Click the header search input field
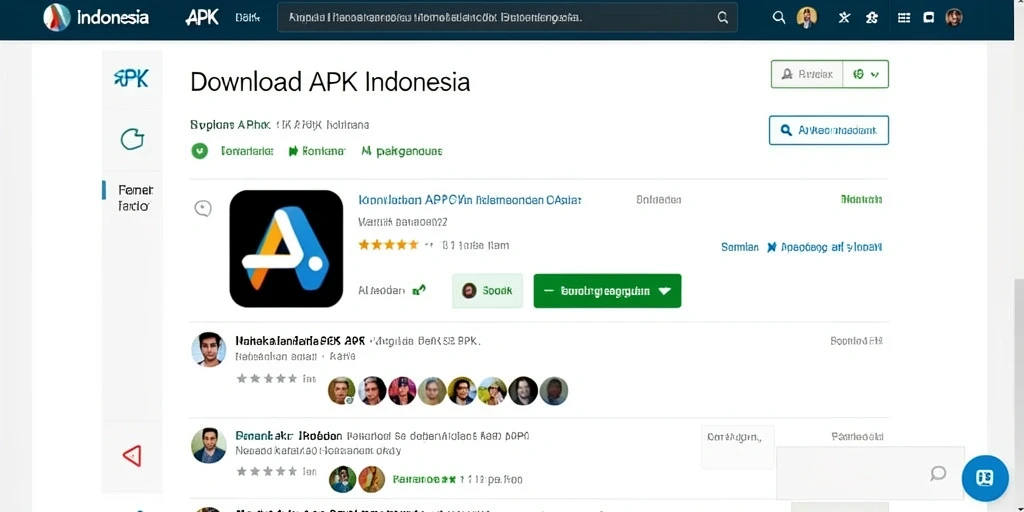1024x512 pixels. pyautogui.click(x=507, y=18)
